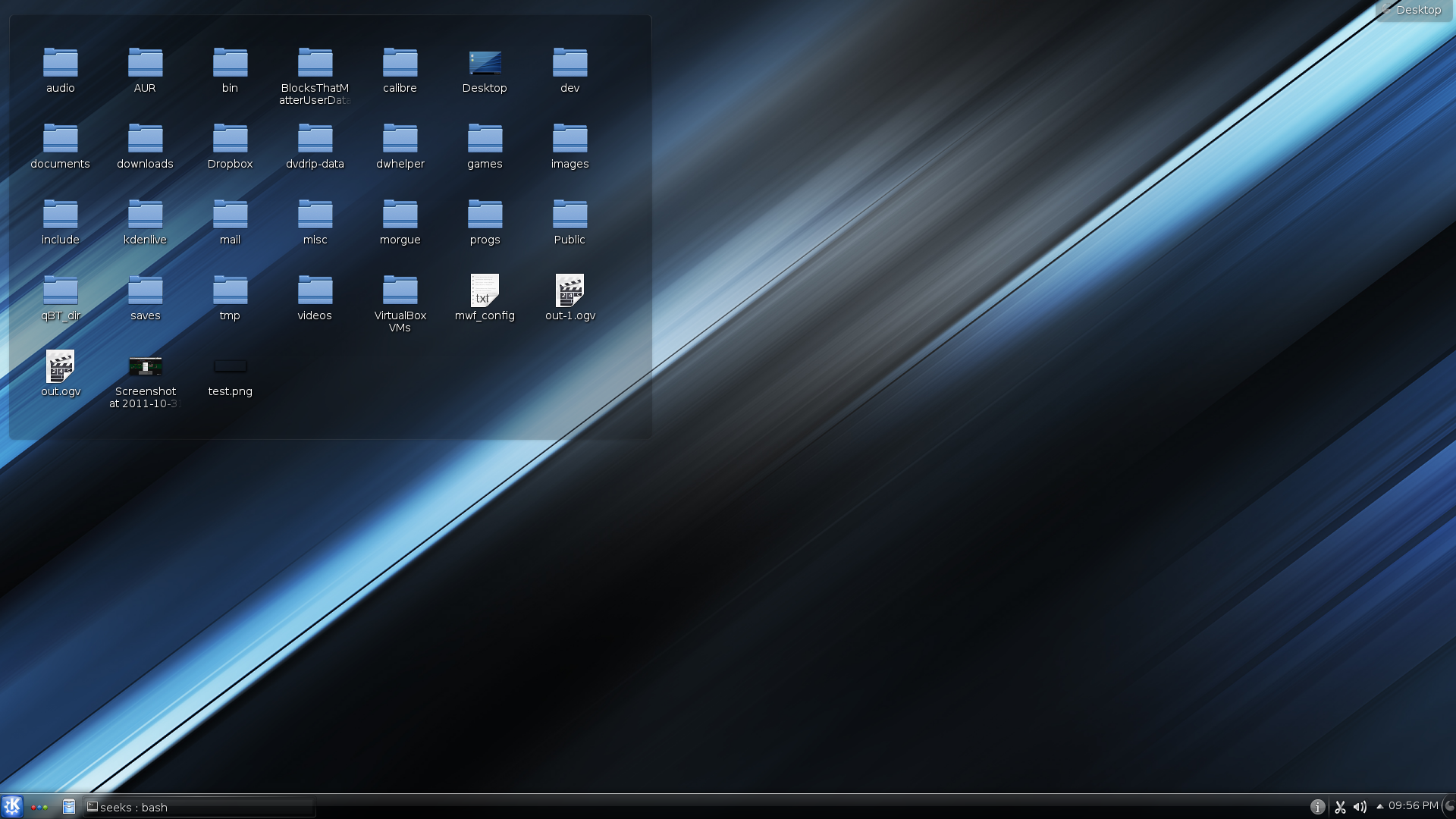Open the downloads folder

pos(145,140)
